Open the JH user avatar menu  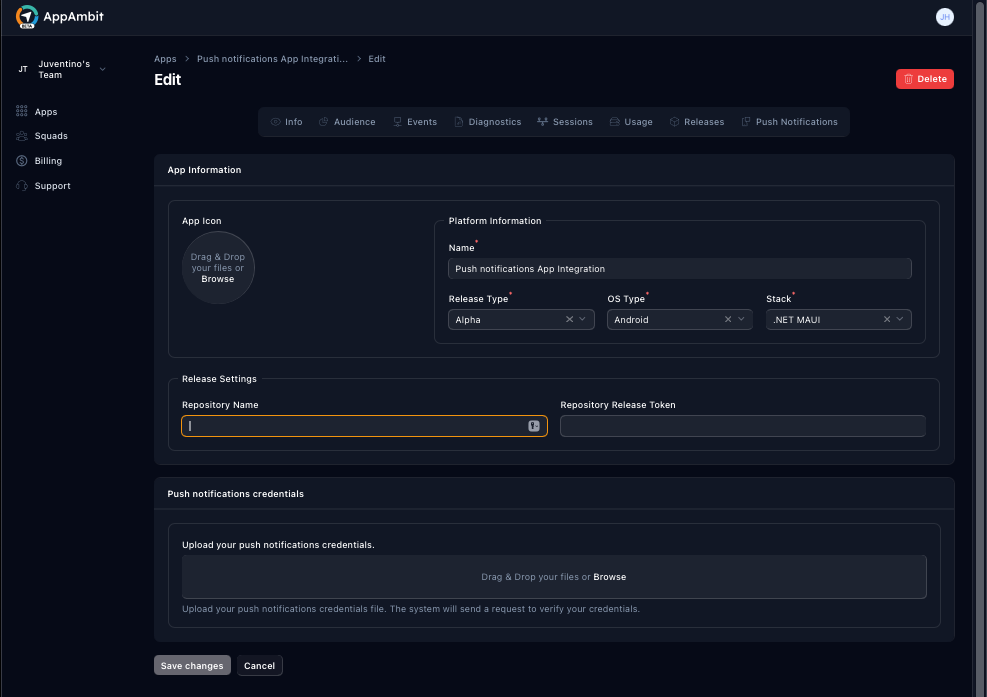click(944, 16)
